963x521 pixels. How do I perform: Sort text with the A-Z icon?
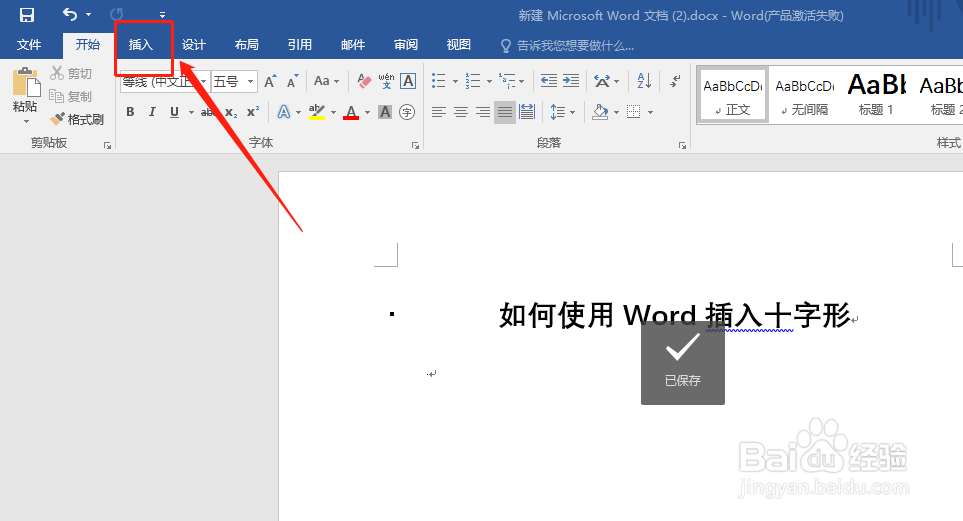pyautogui.click(x=644, y=80)
